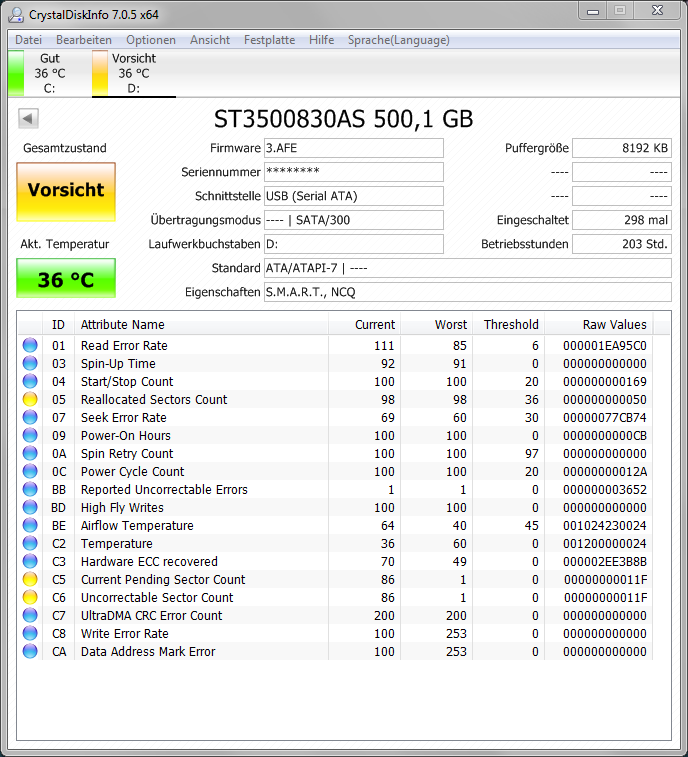Click the ID column header
The width and height of the screenshot is (688, 757).
pyautogui.click(x=58, y=324)
